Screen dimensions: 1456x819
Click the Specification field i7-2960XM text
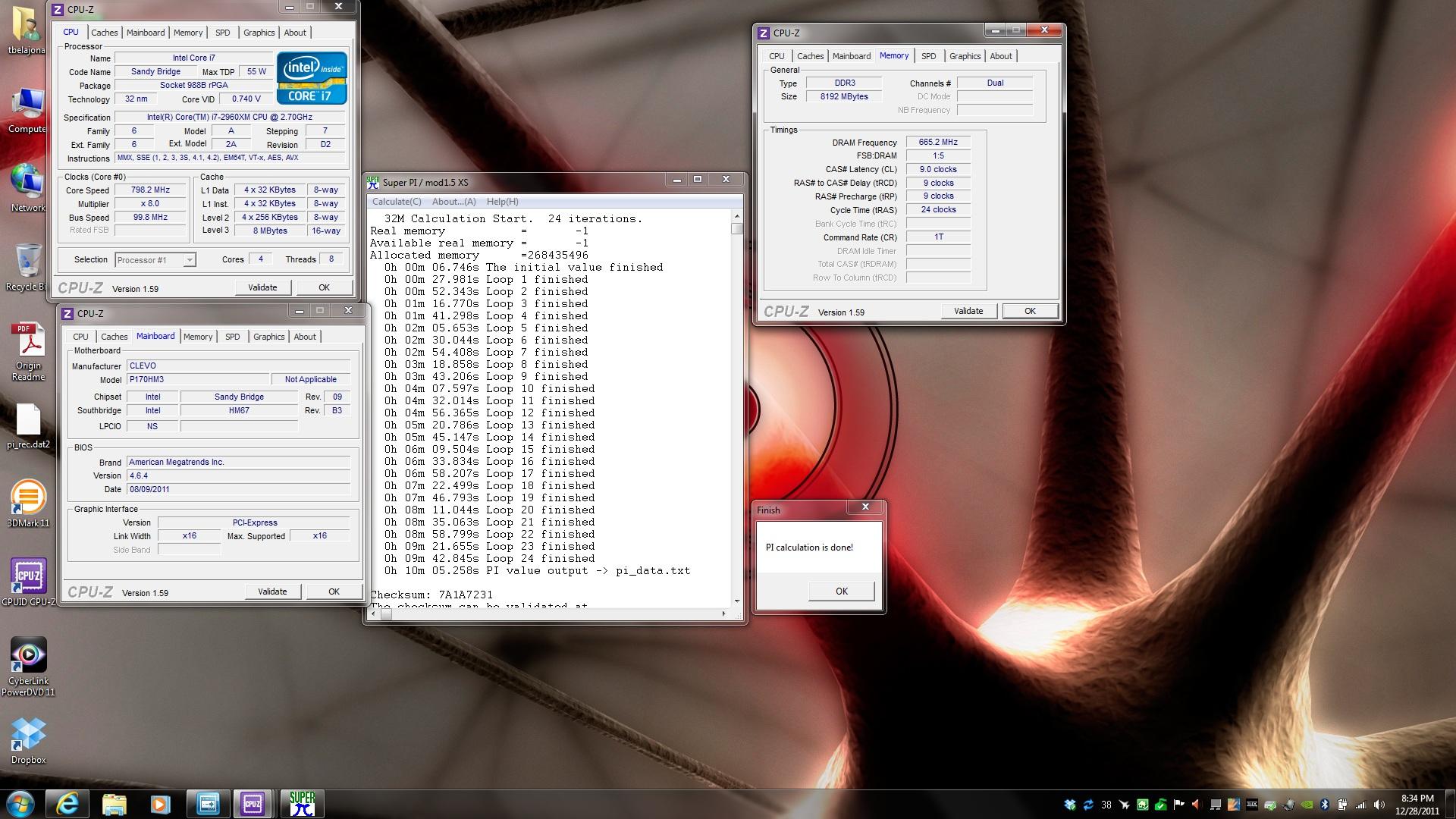click(x=230, y=118)
